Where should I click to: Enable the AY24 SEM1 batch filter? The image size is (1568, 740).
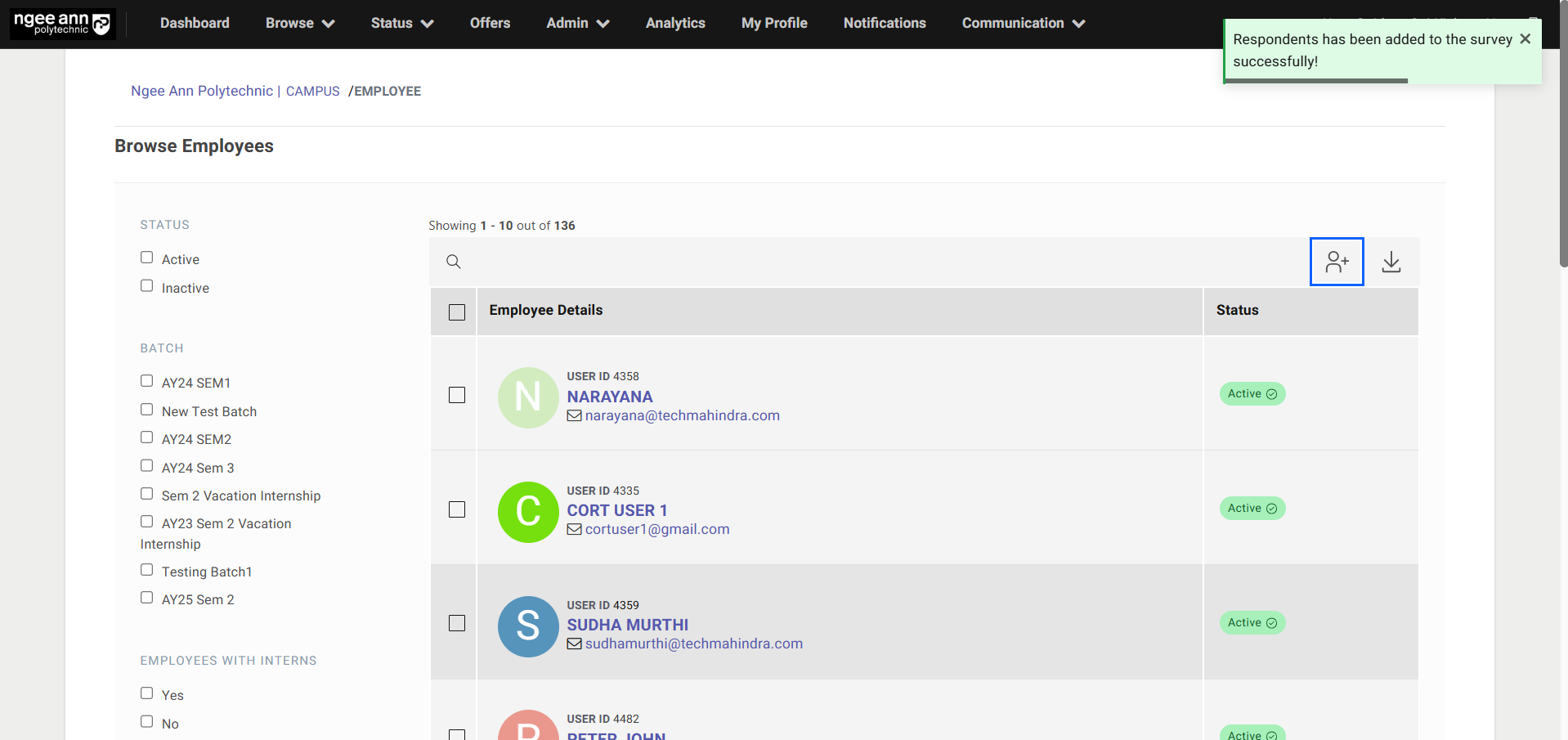point(147,381)
